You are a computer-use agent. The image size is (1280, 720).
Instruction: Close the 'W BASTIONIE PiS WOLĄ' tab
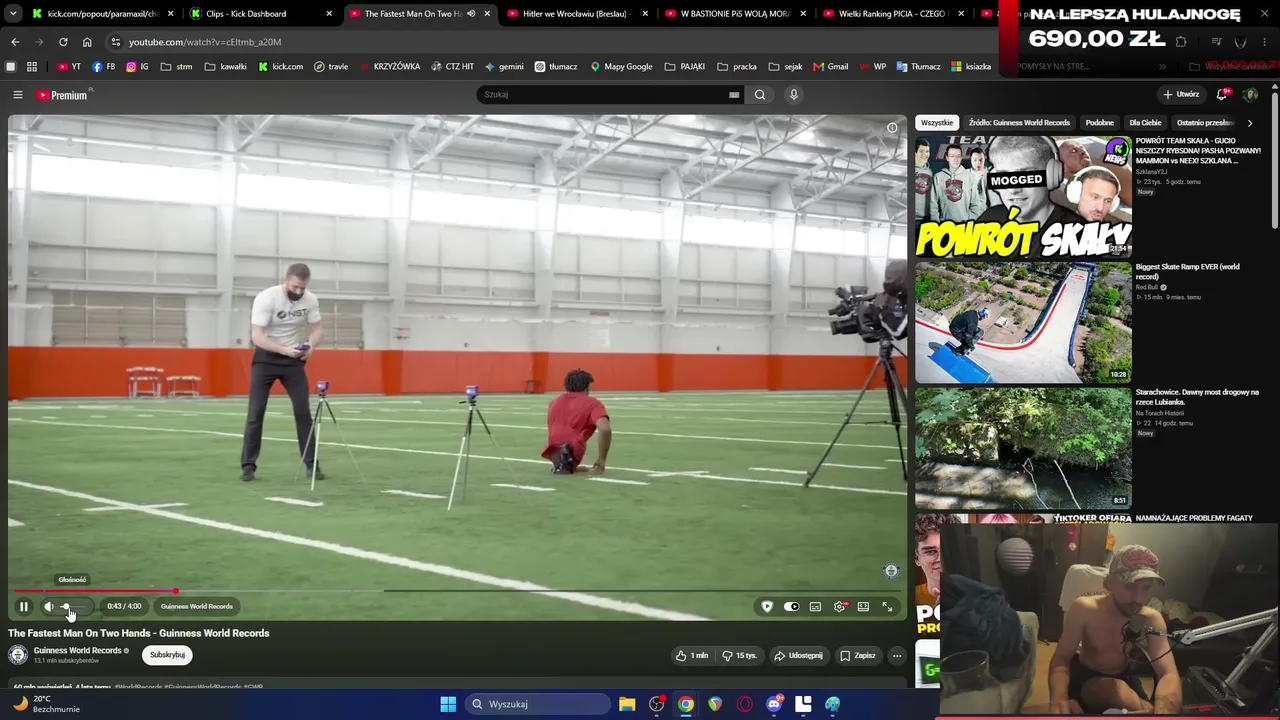pyautogui.click(x=803, y=14)
